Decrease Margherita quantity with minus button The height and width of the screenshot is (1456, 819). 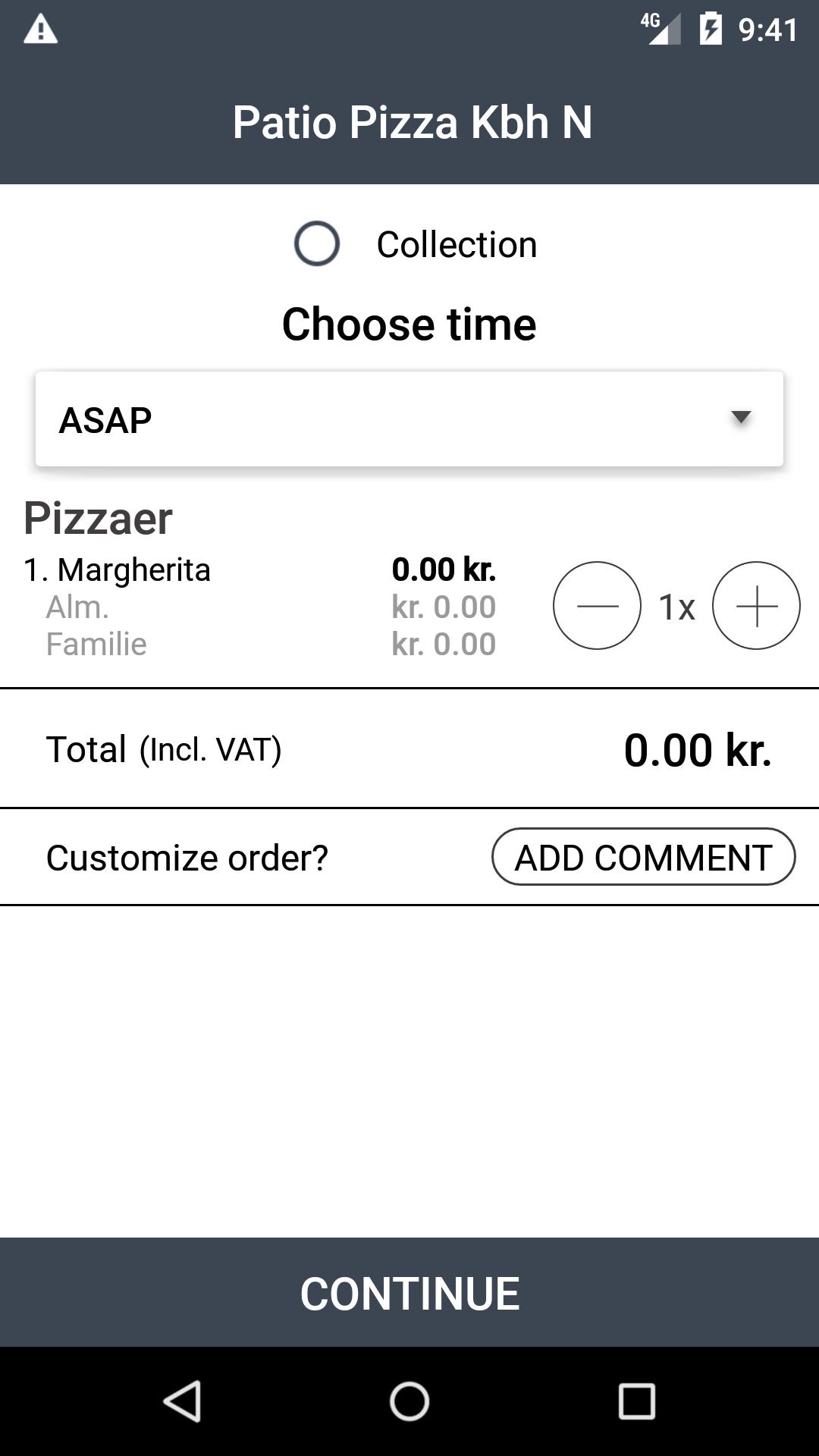pyautogui.click(x=597, y=605)
